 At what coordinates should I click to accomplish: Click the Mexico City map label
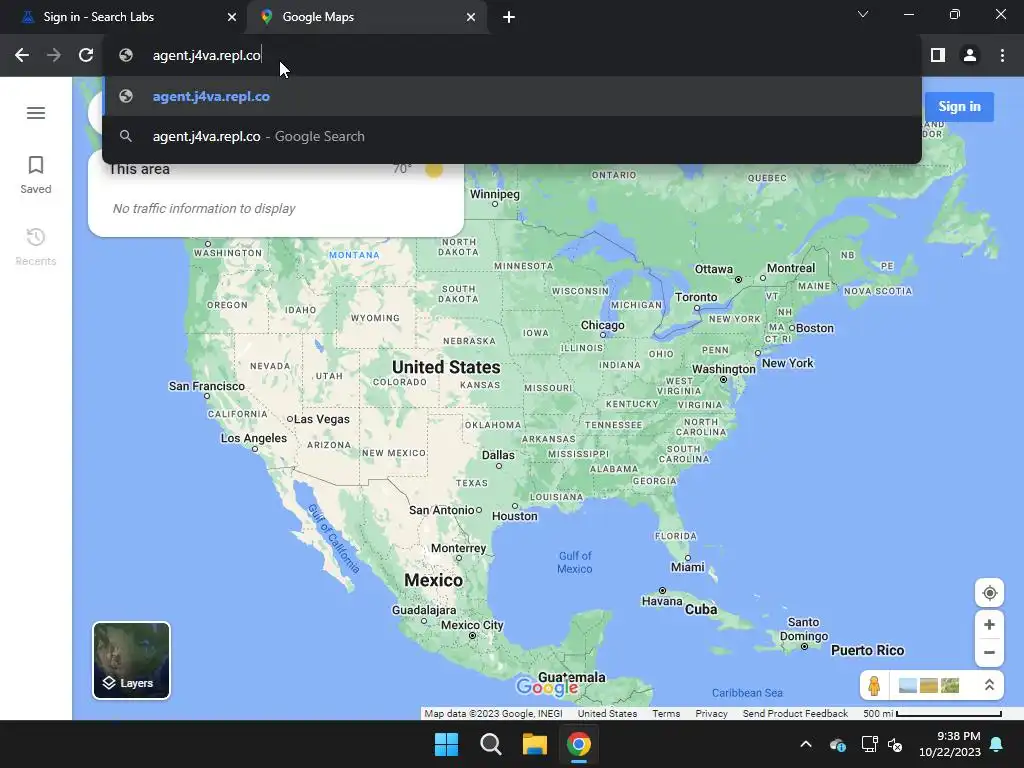click(x=472, y=625)
